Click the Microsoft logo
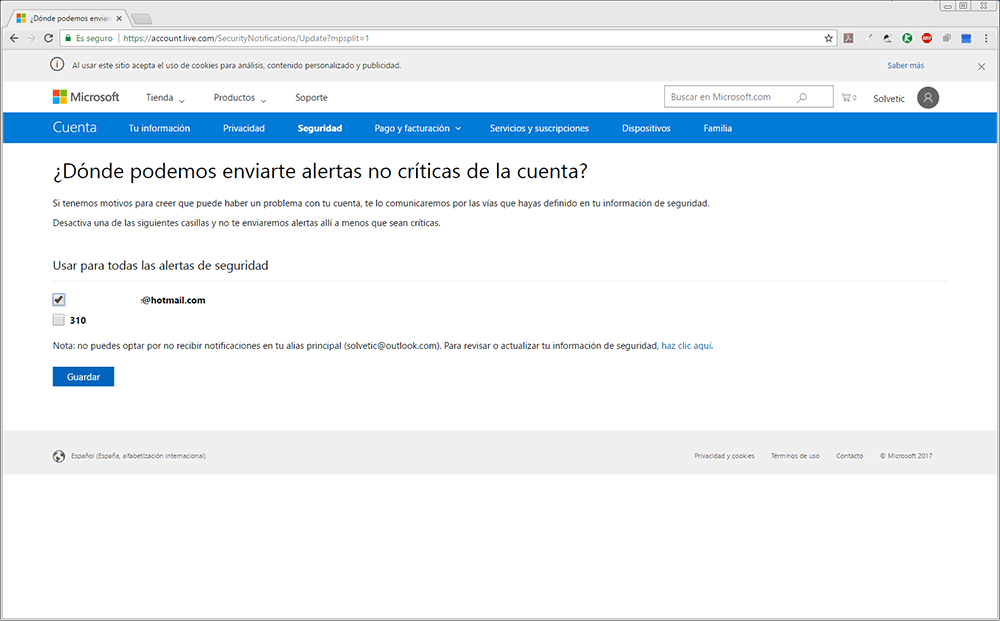Screen dimensions: 1000x621 tap(86, 97)
